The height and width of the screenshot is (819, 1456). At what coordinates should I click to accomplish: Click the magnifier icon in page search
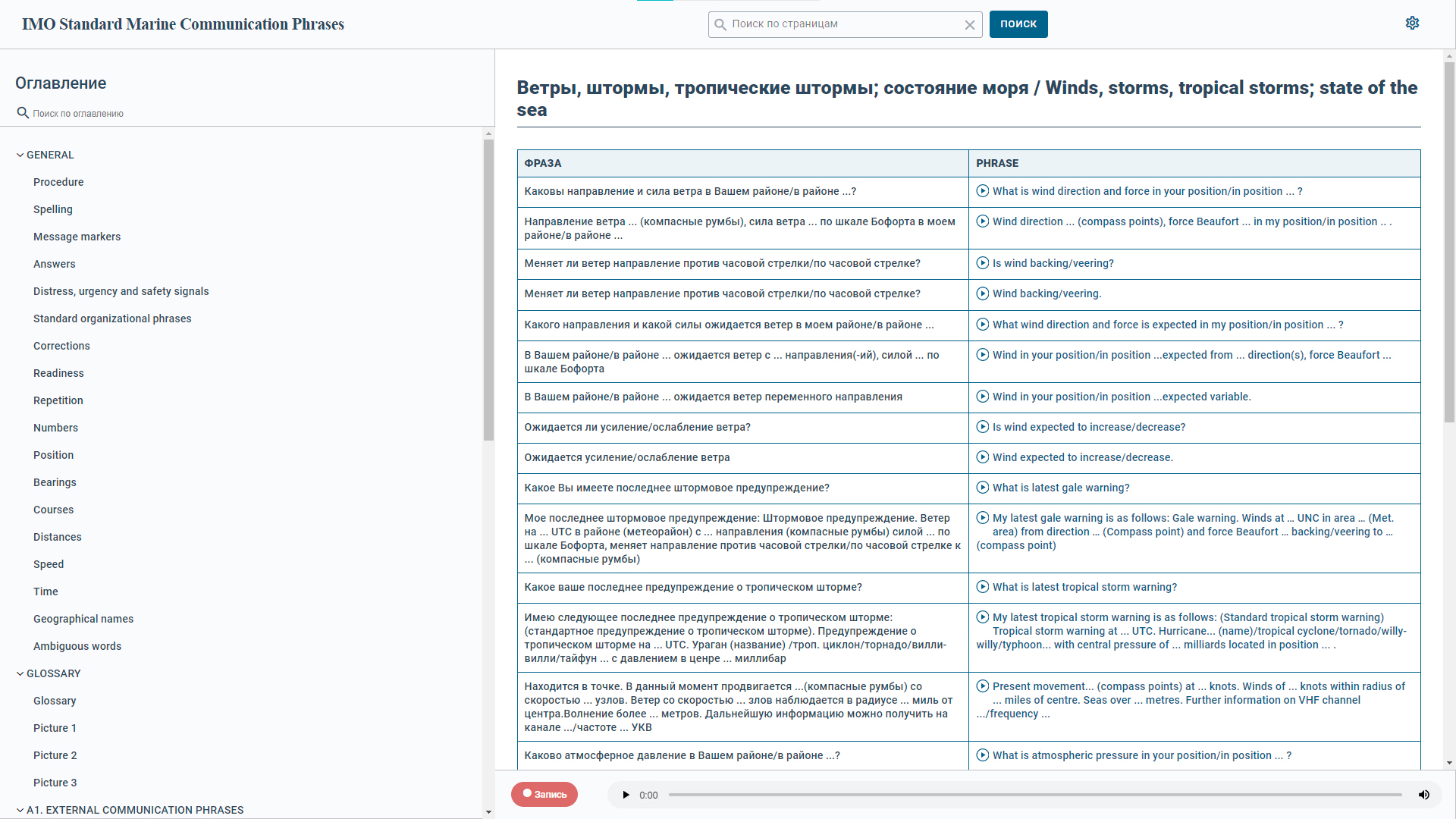(x=720, y=24)
